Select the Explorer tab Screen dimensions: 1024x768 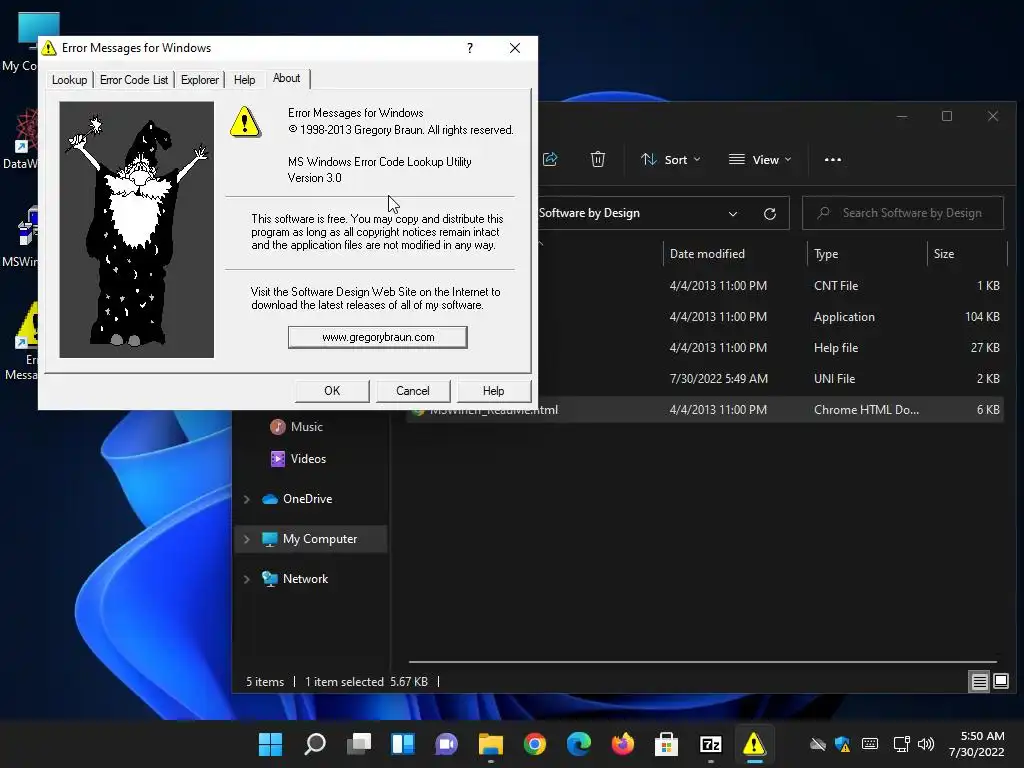pyautogui.click(x=199, y=80)
